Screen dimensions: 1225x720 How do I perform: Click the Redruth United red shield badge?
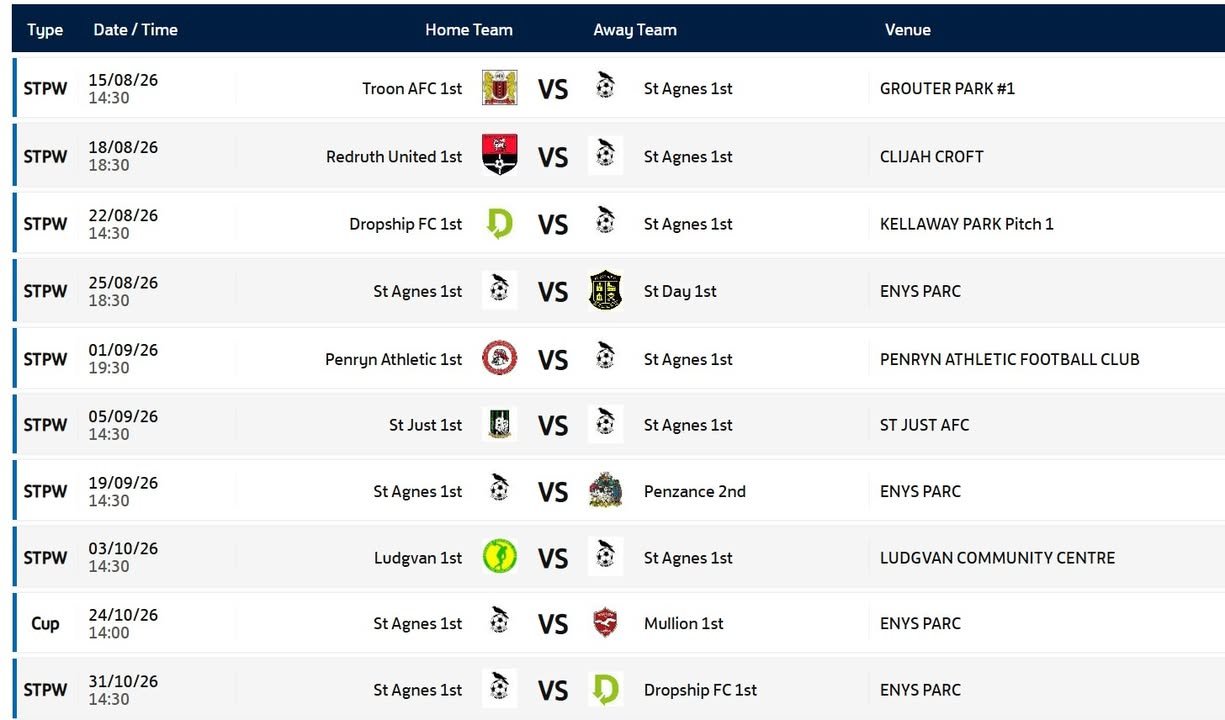click(499, 155)
